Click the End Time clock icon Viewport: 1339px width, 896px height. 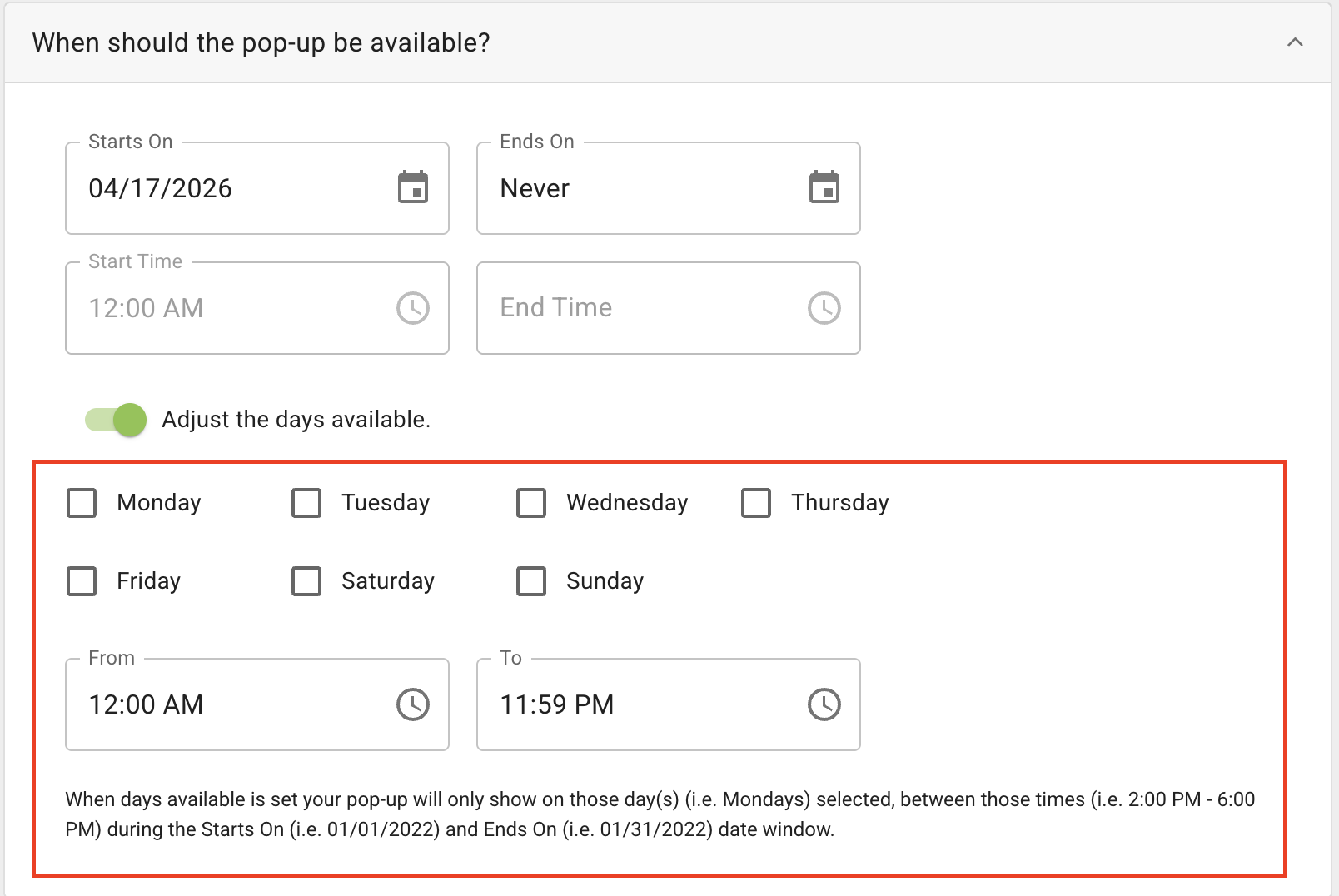(x=824, y=308)
